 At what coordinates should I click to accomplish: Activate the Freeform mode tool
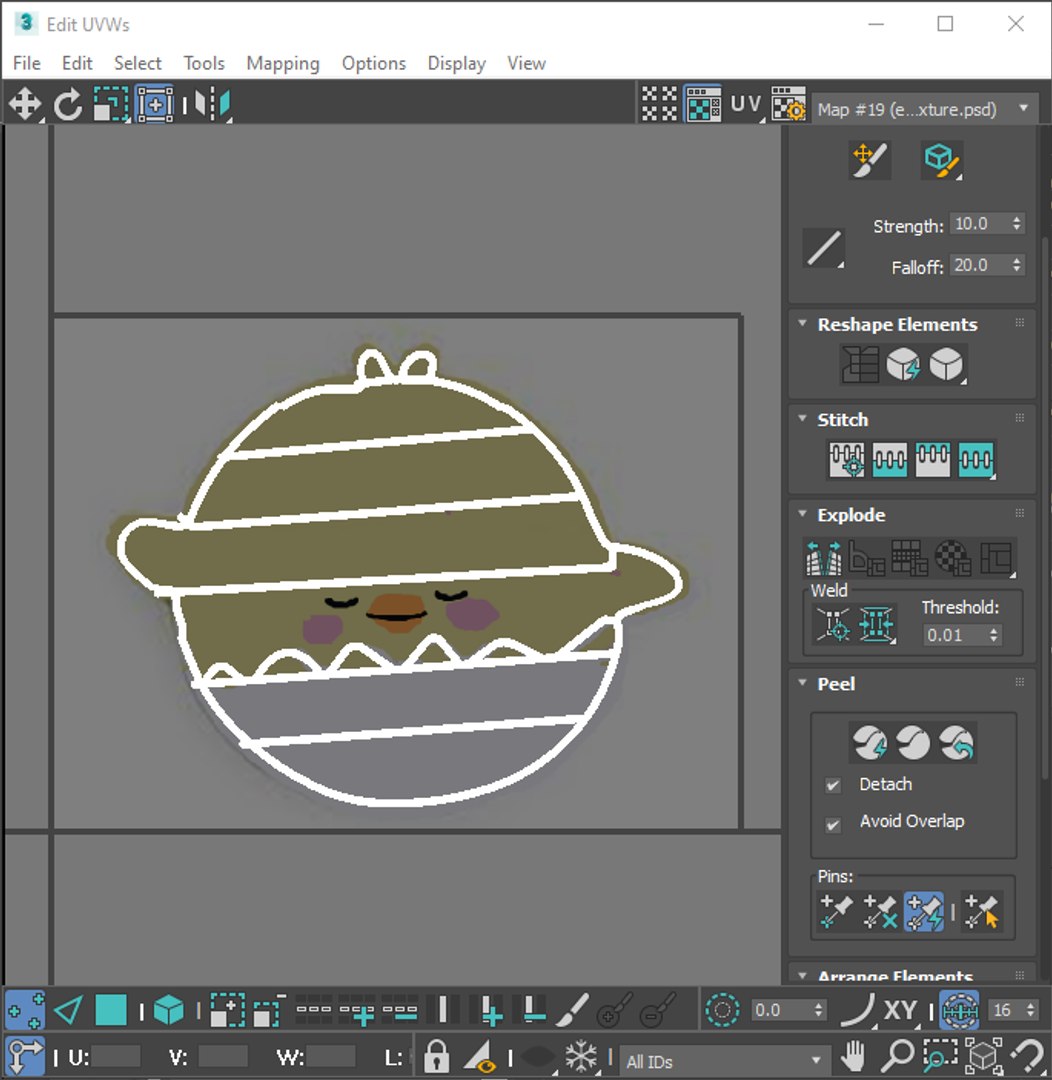coord(154,105)
